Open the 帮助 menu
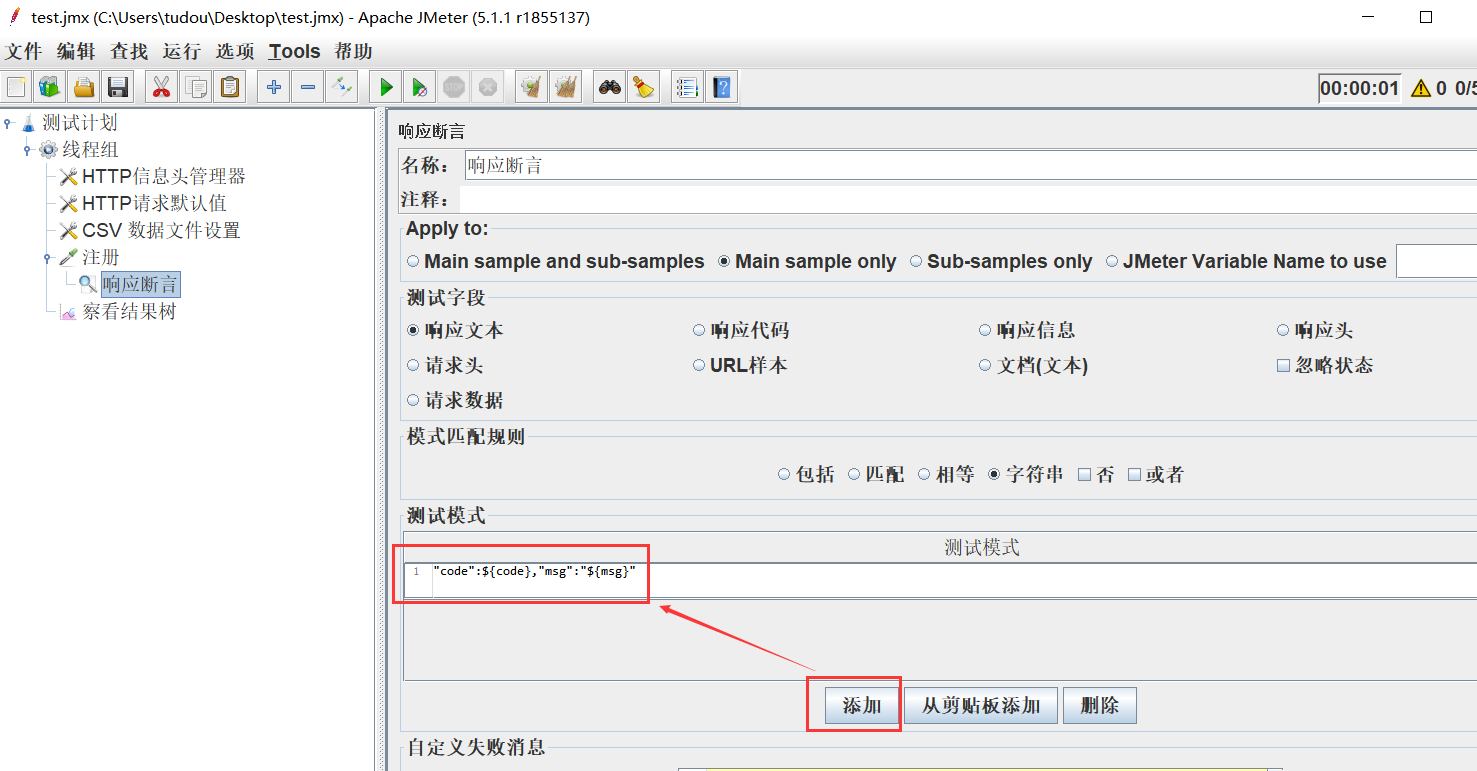This screenshot has height=771, width=1477. pos(354,51)
